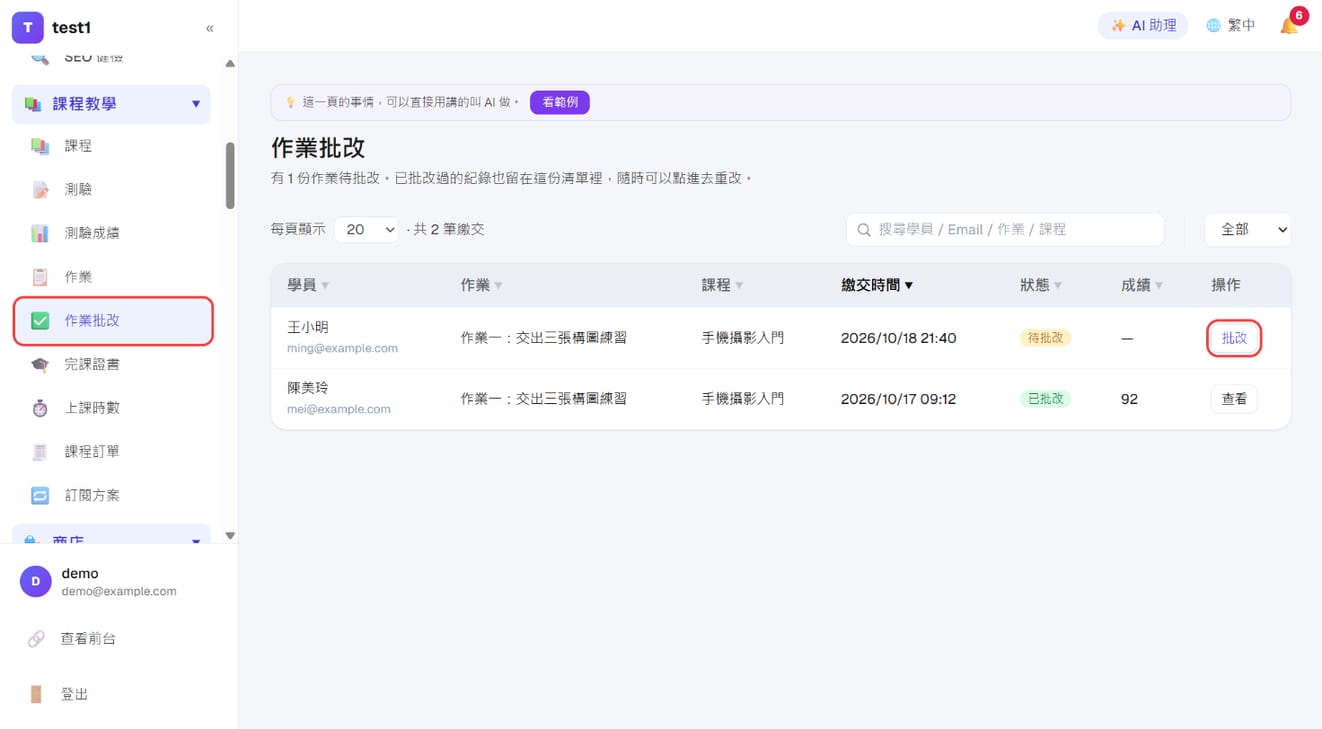Click the submission time 2026/10/17 09:12
Screen dimensions: 1322x729
point(898,399)
